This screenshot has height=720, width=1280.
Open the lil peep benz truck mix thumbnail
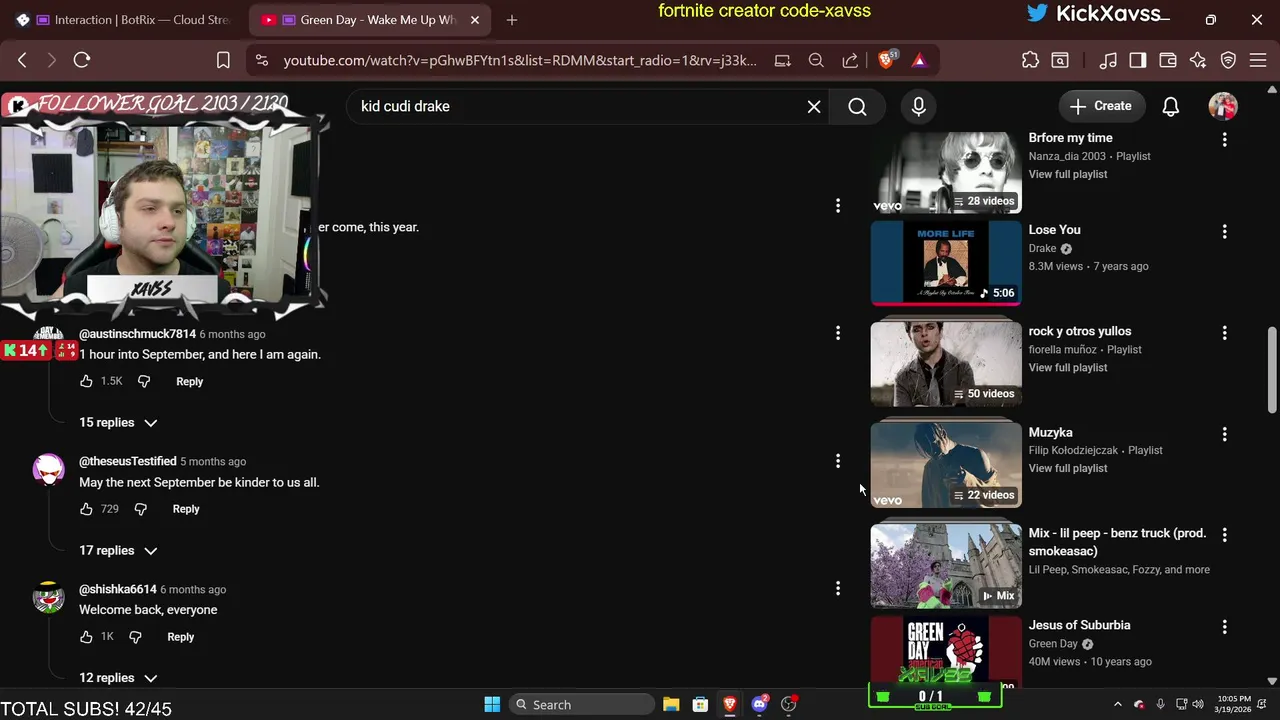coord(946,566)
